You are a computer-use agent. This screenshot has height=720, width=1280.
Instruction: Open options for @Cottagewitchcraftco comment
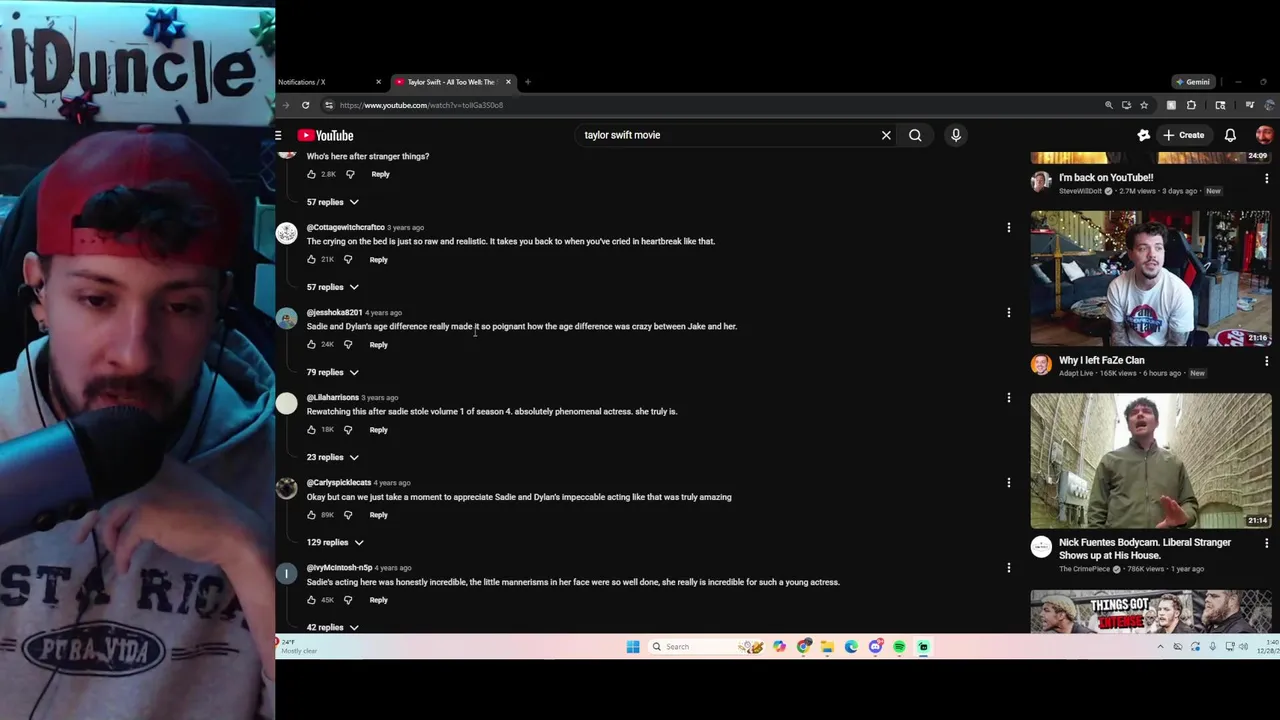click(x=1008, y=228)
